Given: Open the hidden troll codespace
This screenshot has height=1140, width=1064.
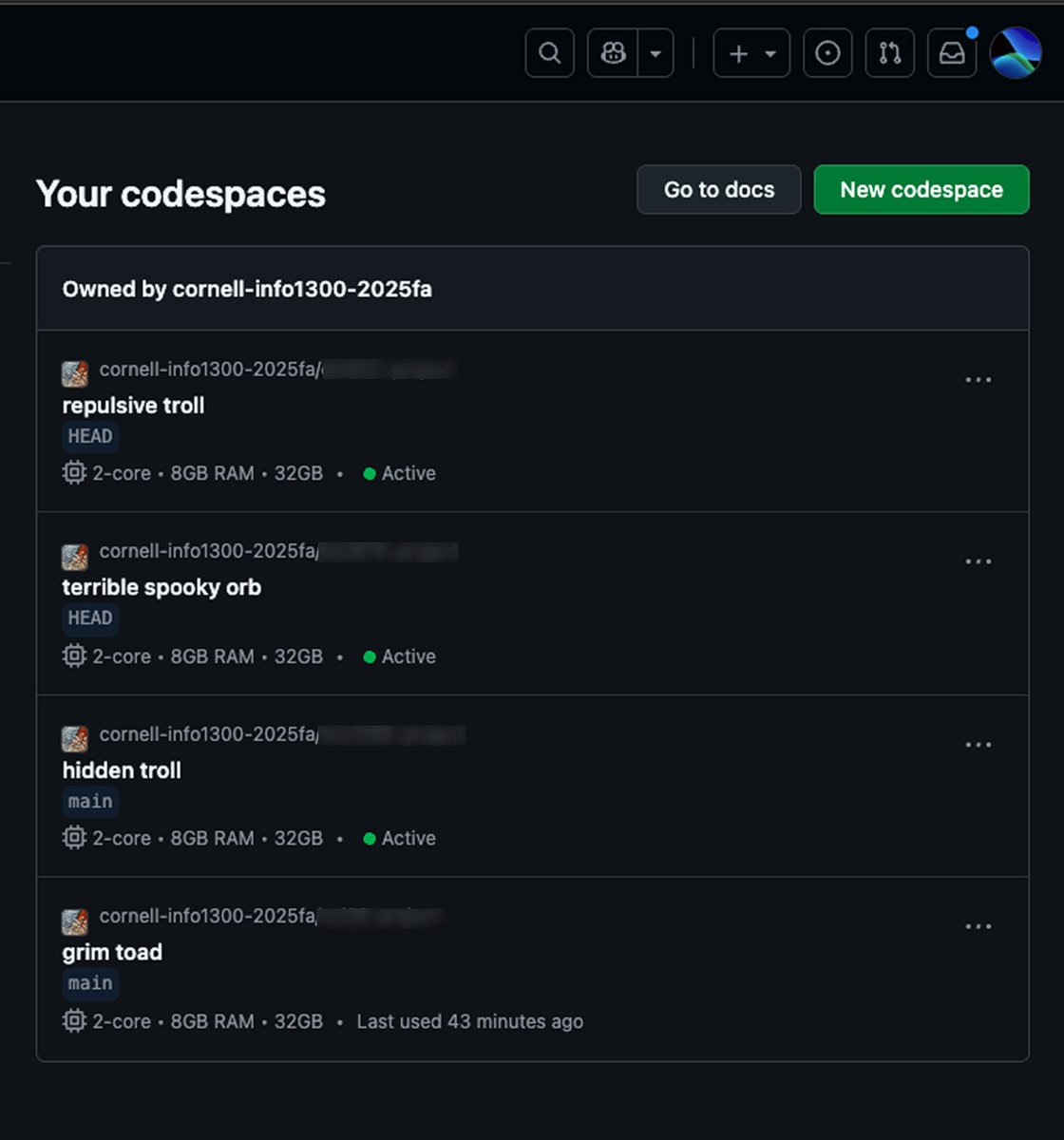Looking at the screenshot, I should pos(122,770).
